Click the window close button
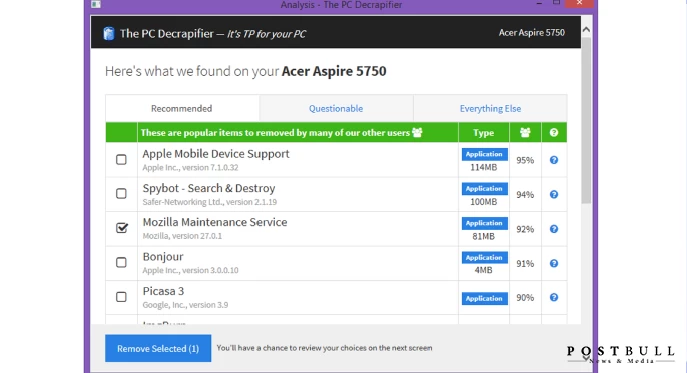This screenshot has height=373, width=687. click(579, 4)
